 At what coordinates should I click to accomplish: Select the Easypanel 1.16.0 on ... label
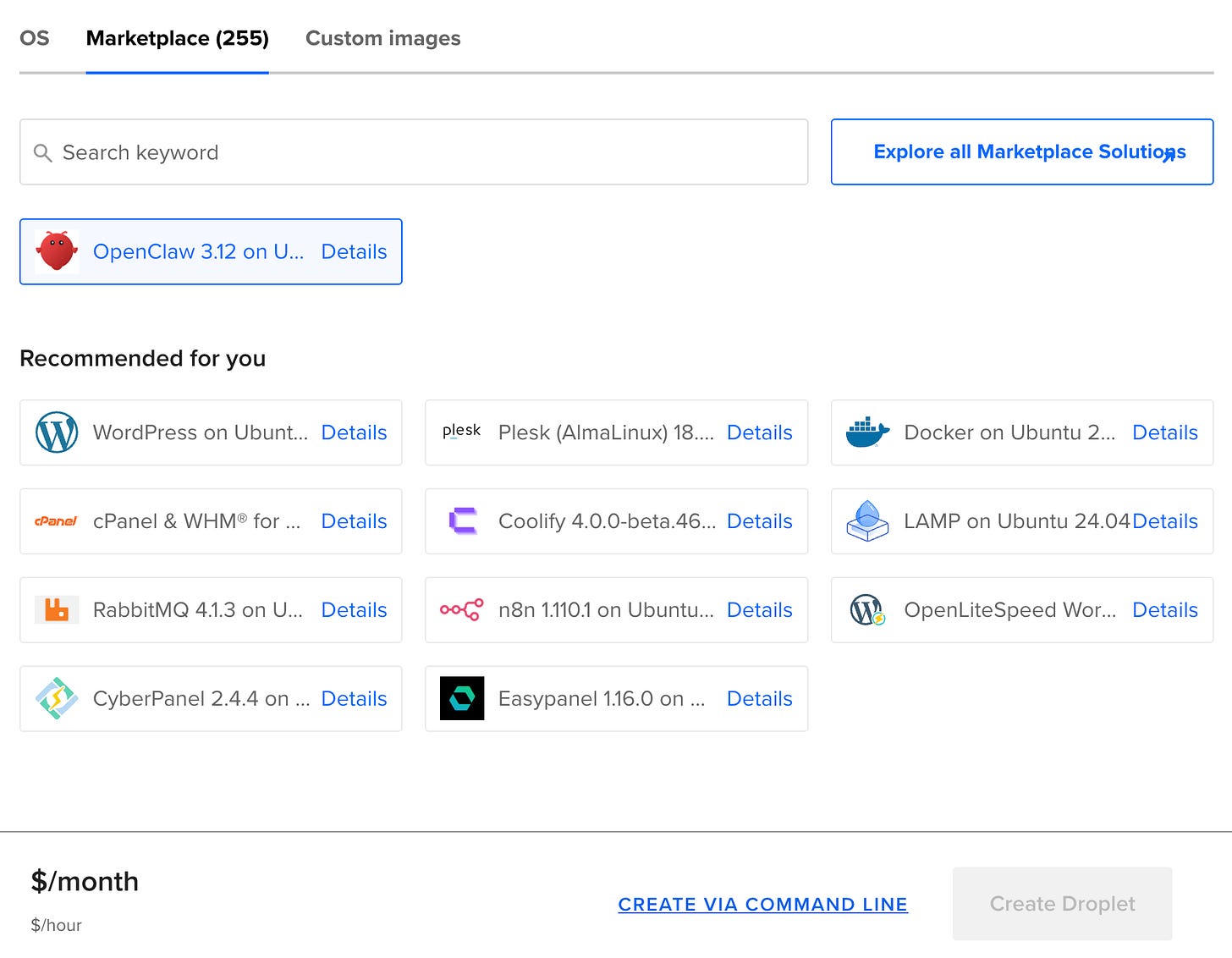point(602,699)
